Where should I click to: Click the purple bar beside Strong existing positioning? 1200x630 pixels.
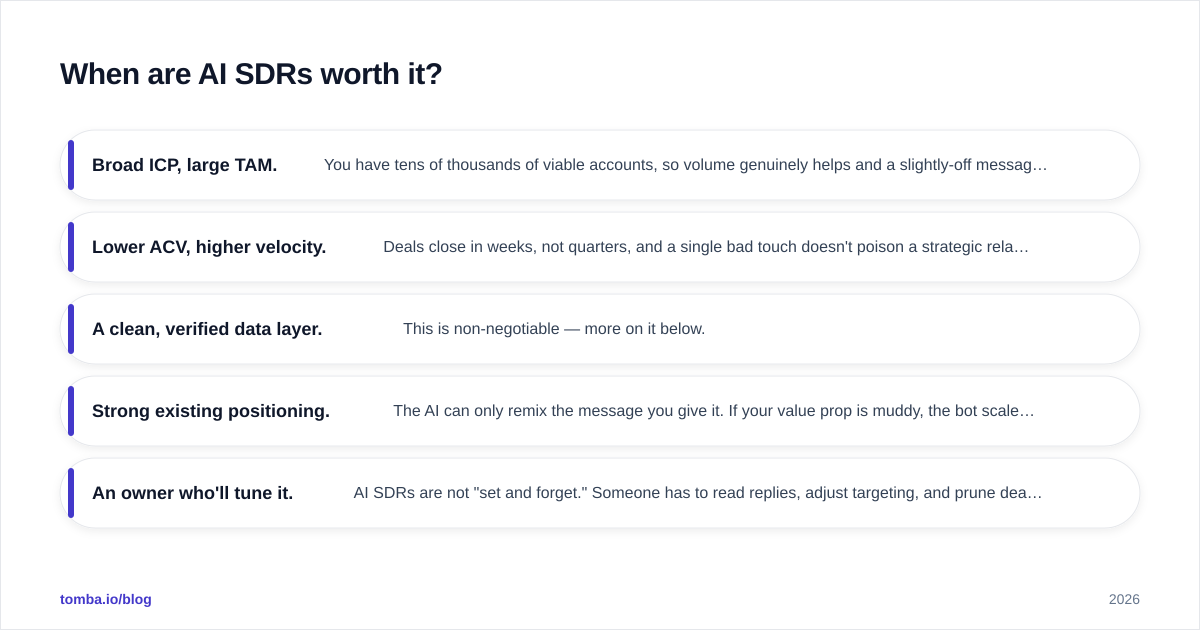point(71,411)
